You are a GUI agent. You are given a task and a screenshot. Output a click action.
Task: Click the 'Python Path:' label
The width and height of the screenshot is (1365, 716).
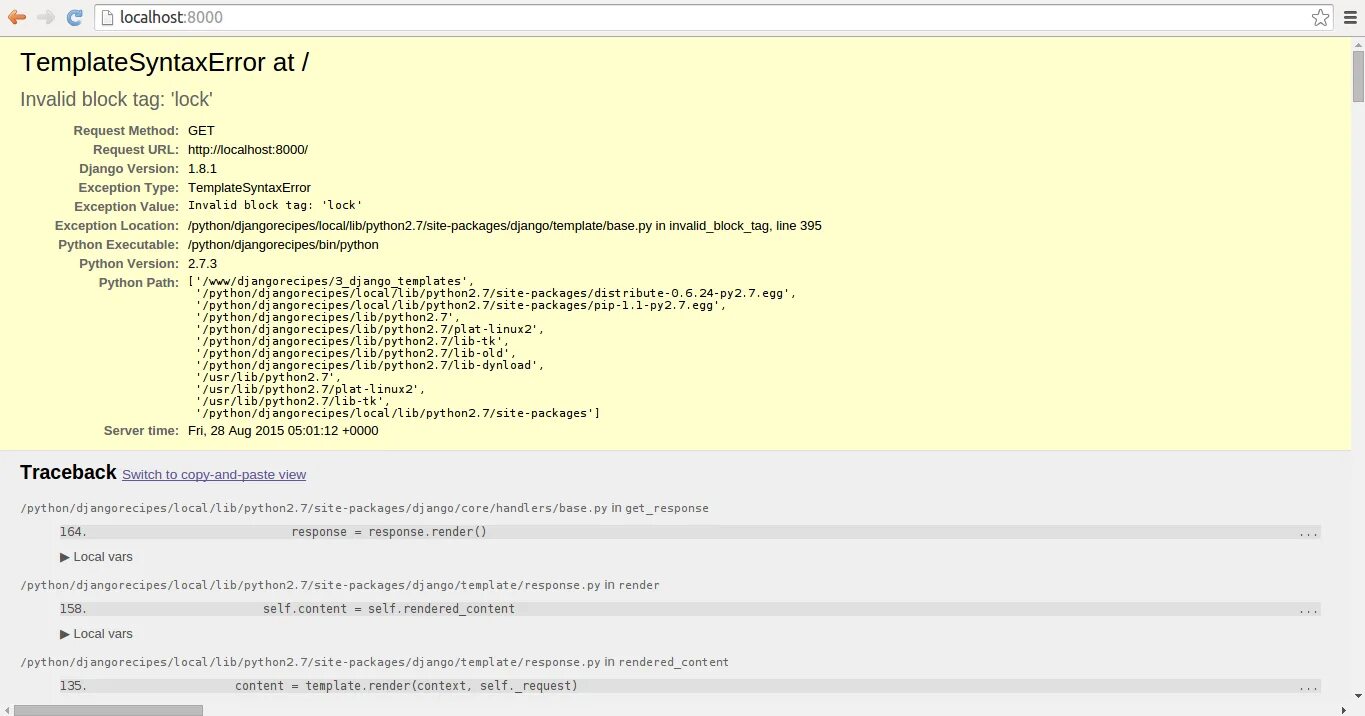coord(139,283)
